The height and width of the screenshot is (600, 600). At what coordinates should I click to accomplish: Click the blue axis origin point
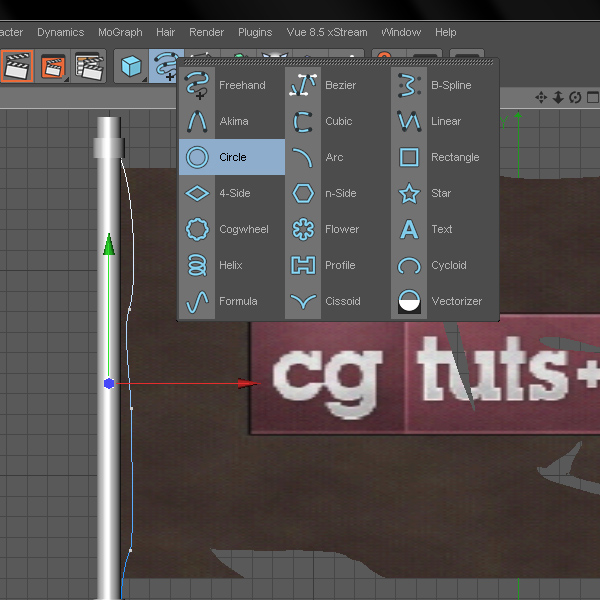point(109,383)
